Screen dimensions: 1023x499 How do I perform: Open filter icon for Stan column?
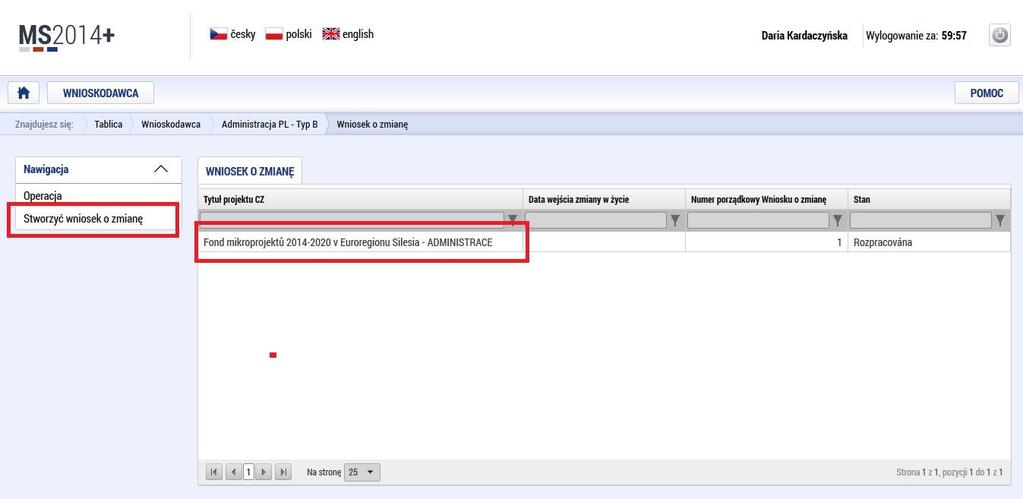point(1000,220)
